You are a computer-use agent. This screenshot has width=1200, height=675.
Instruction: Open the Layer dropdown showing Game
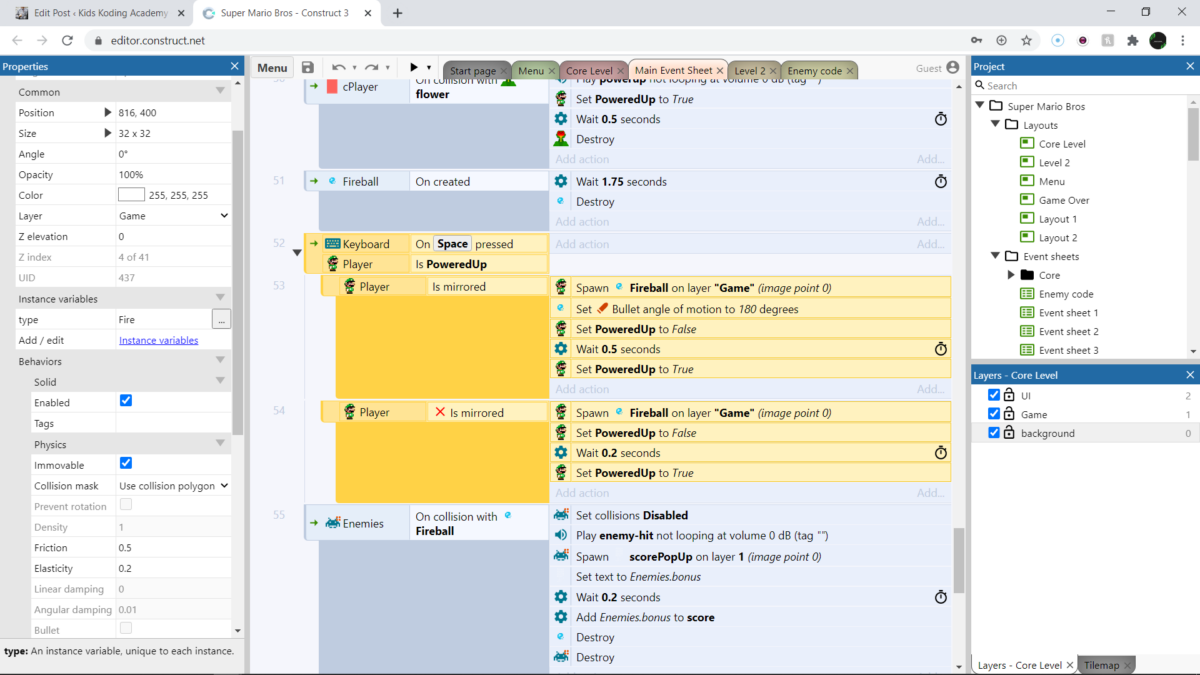[174, 216]
